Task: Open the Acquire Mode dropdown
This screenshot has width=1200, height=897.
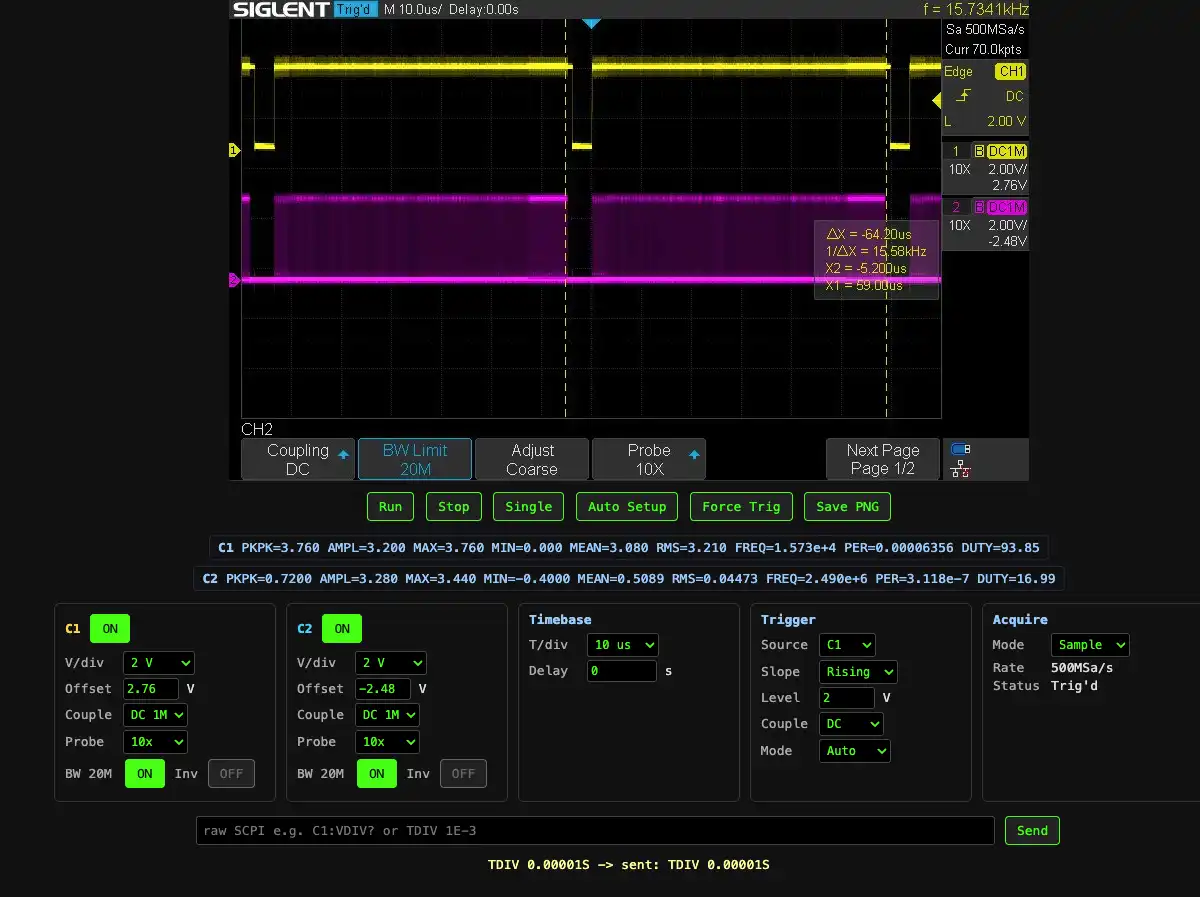Action: click(1090, 645)
